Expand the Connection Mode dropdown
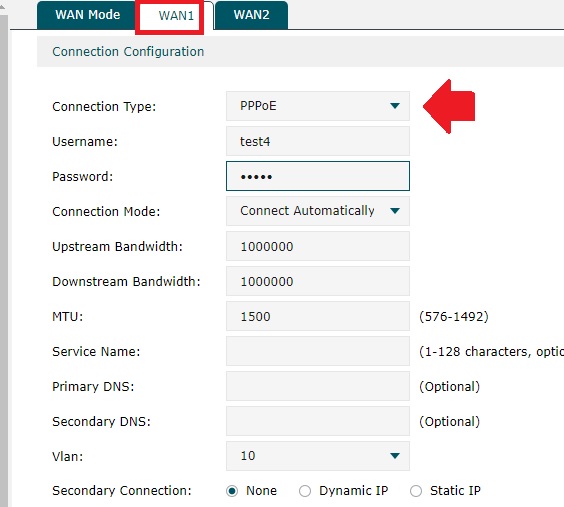This screenshot has width=564, height=507. point(318,211)
